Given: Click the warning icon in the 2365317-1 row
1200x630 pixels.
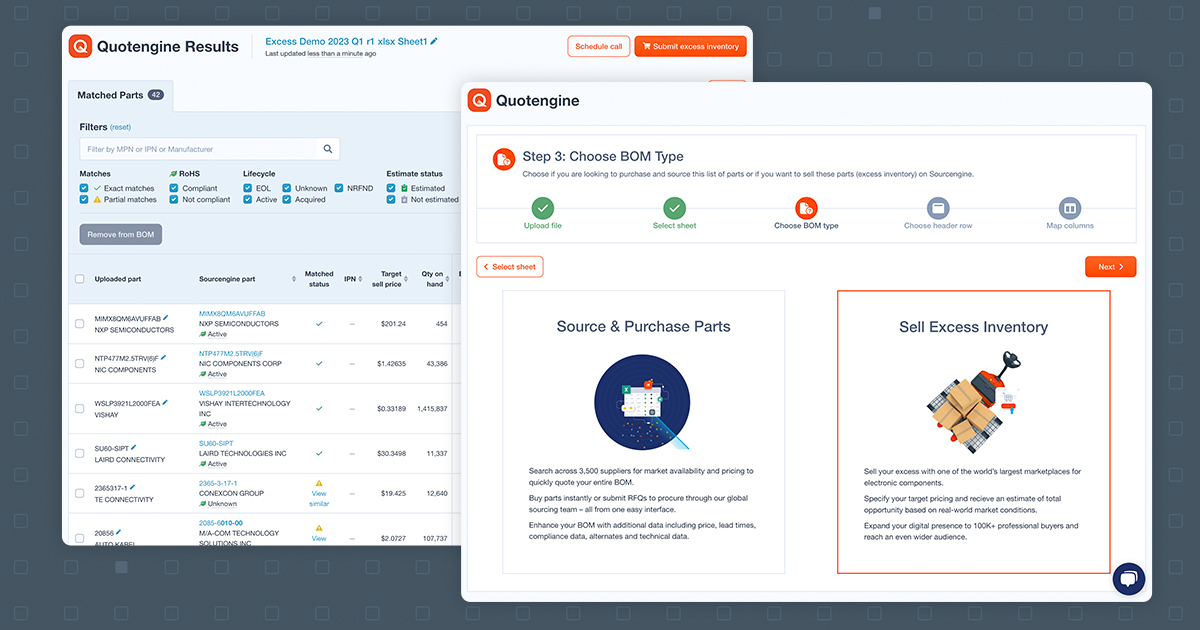Looking at the screenshot, I should pos(319,483).
